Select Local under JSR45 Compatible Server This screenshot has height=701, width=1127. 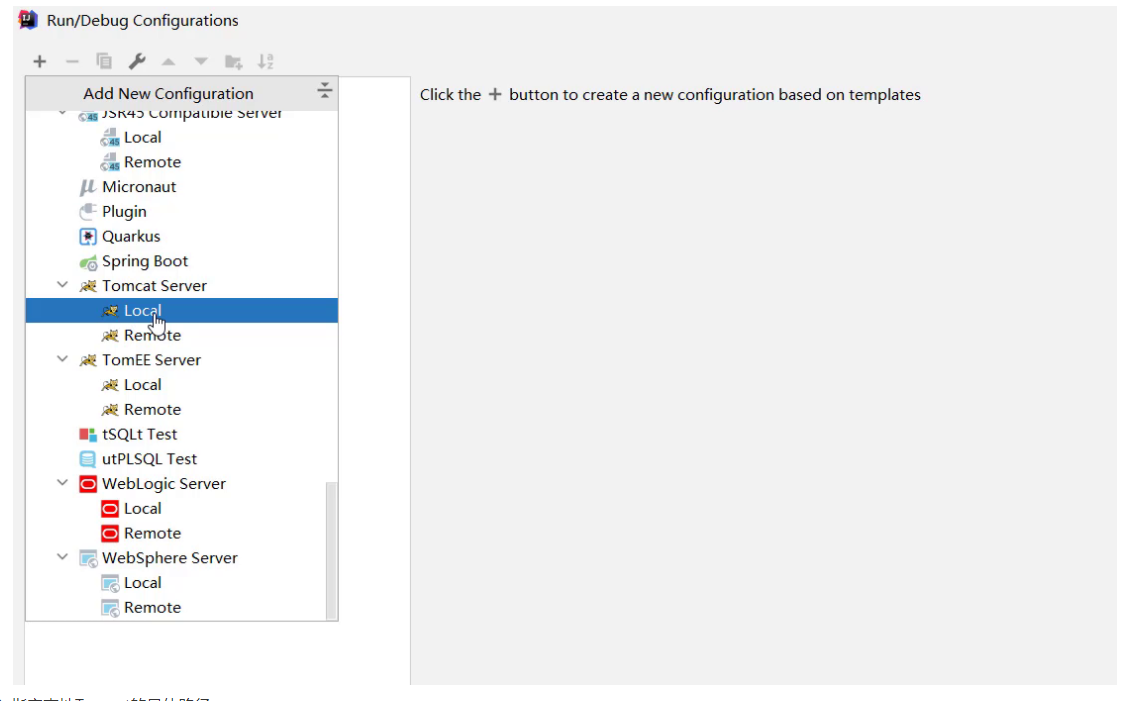[x=182, y=137]
